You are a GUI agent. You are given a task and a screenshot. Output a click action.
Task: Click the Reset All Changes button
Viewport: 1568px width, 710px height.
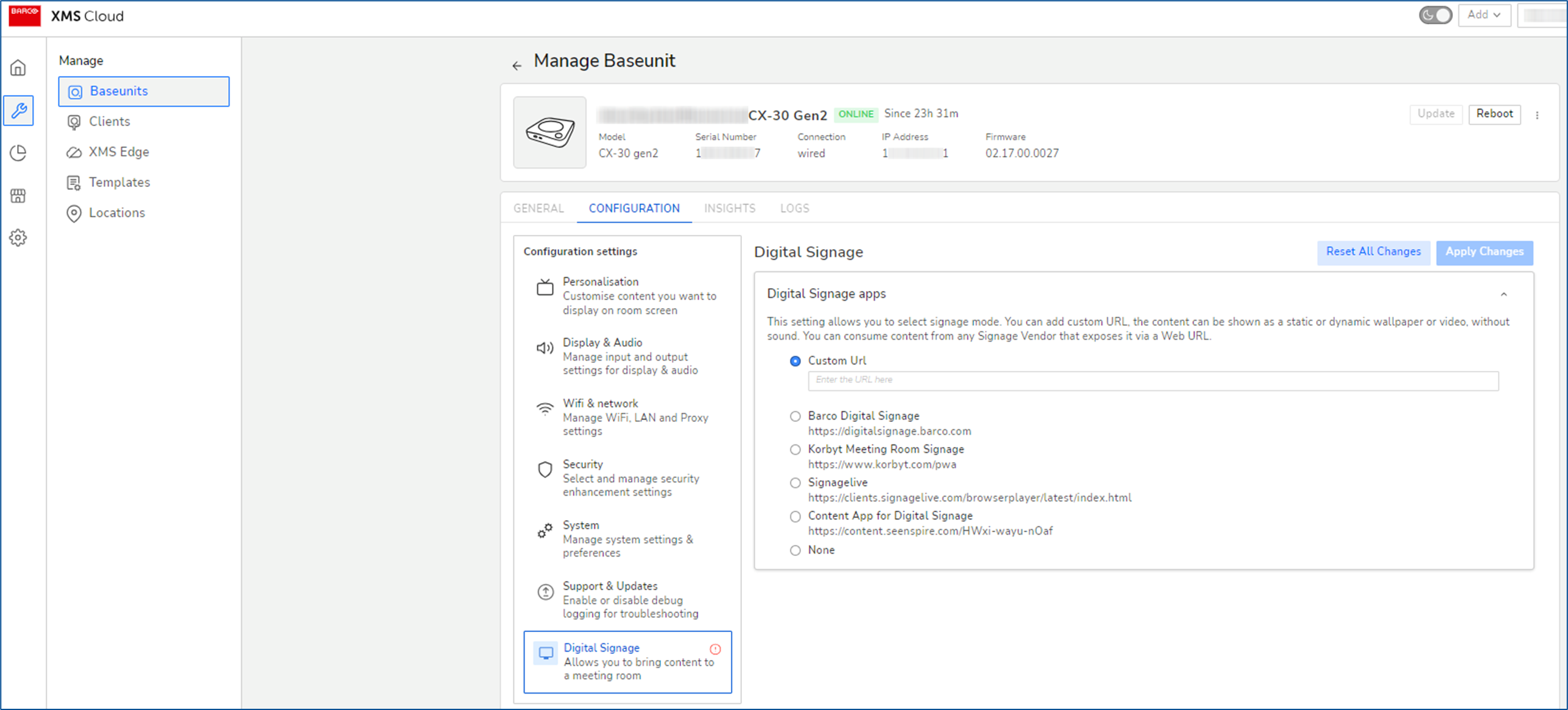(1373, 252)
